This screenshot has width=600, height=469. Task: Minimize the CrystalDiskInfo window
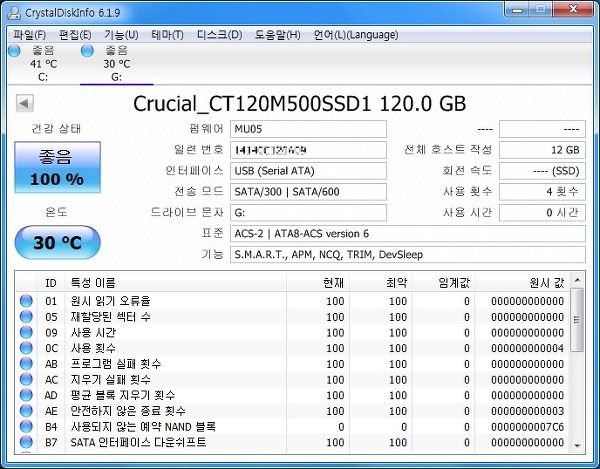[x=517, y=10]
